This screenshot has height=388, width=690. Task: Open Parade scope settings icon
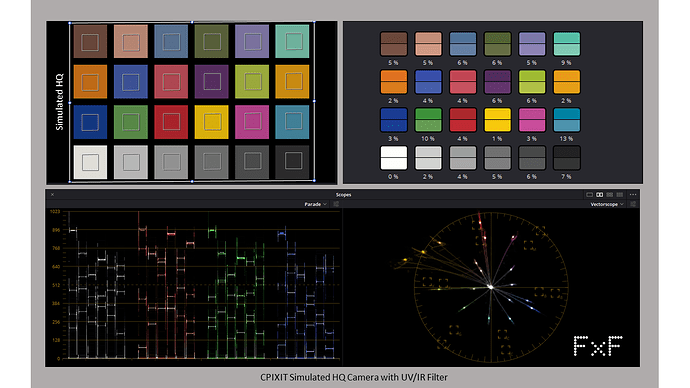tap(336, 204)
